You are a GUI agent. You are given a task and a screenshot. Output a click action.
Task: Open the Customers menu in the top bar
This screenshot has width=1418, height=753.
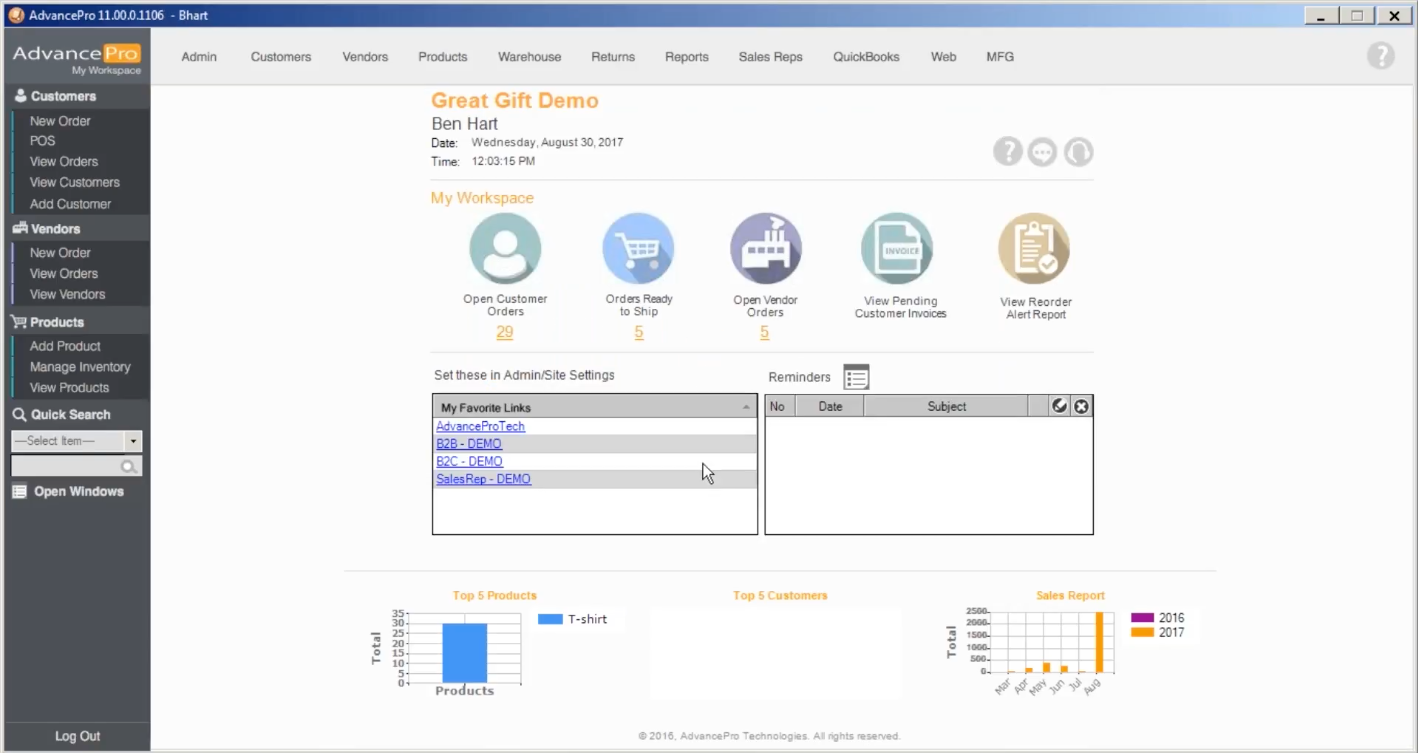tap(281, 57)
